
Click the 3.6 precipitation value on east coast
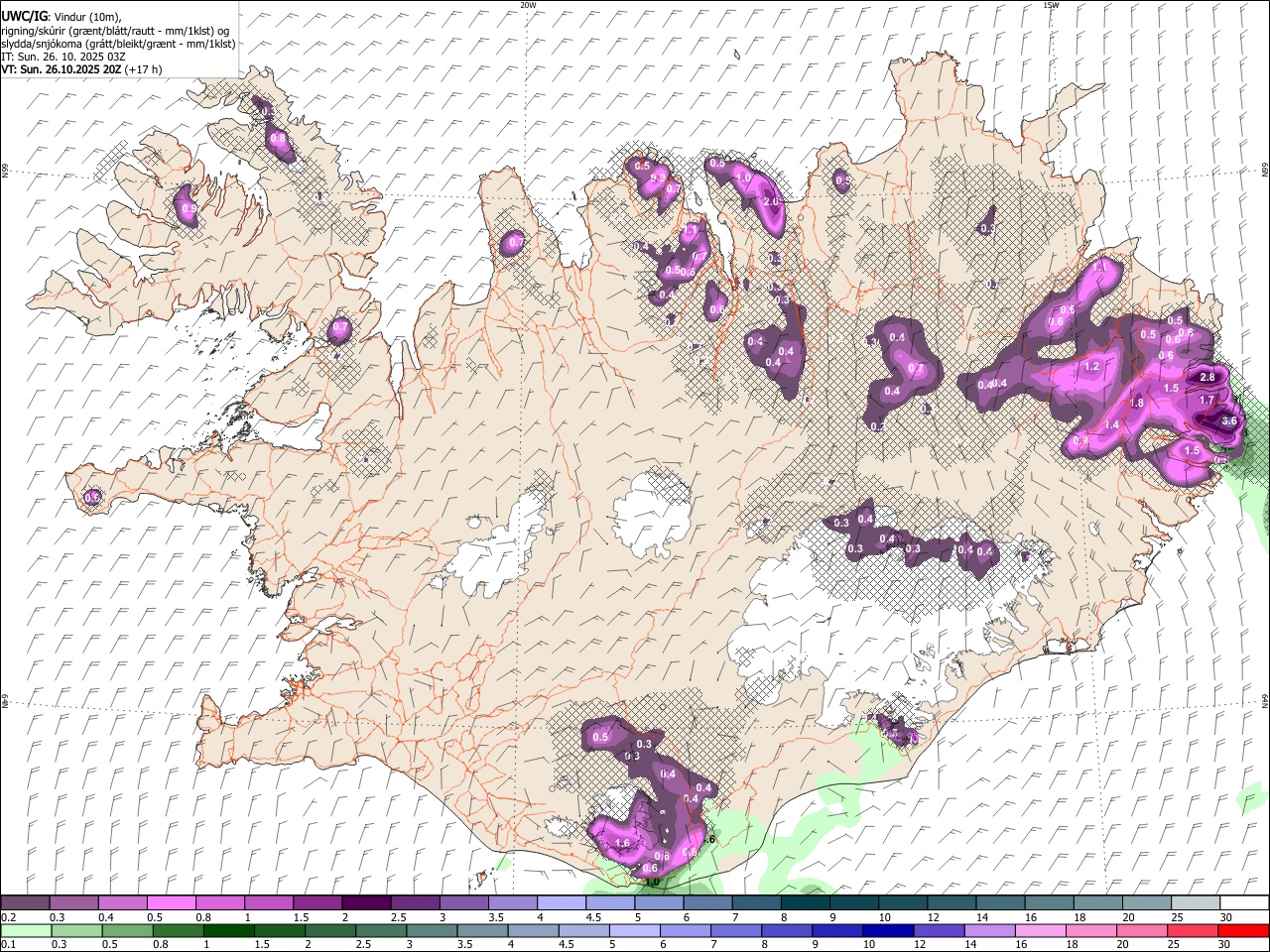point(1229,421)
